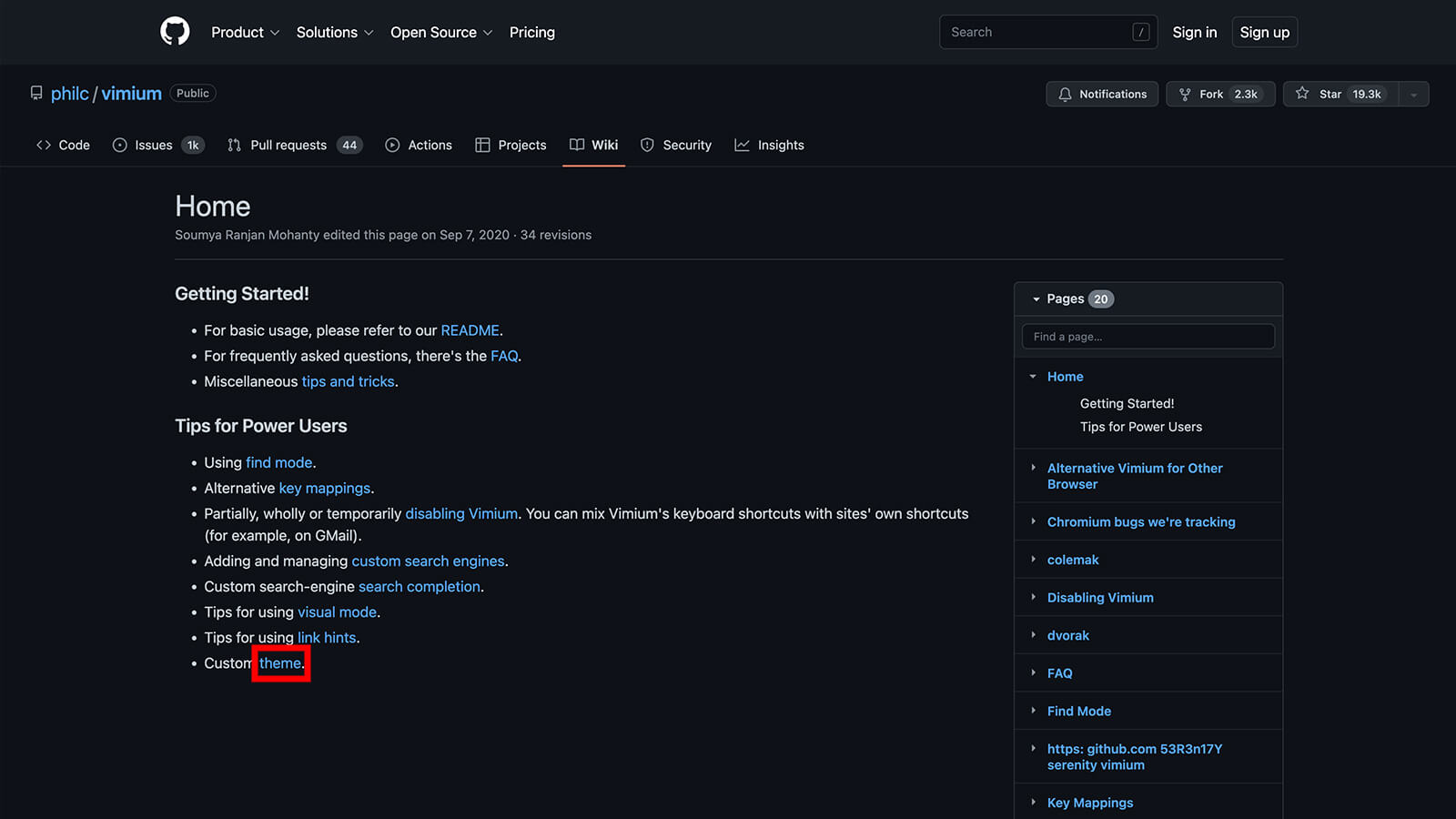Image resolution: width=1456 pixels, height=819 pixels.
Task: Click the GitHub logo icon
Action: (x=175, y=32)
